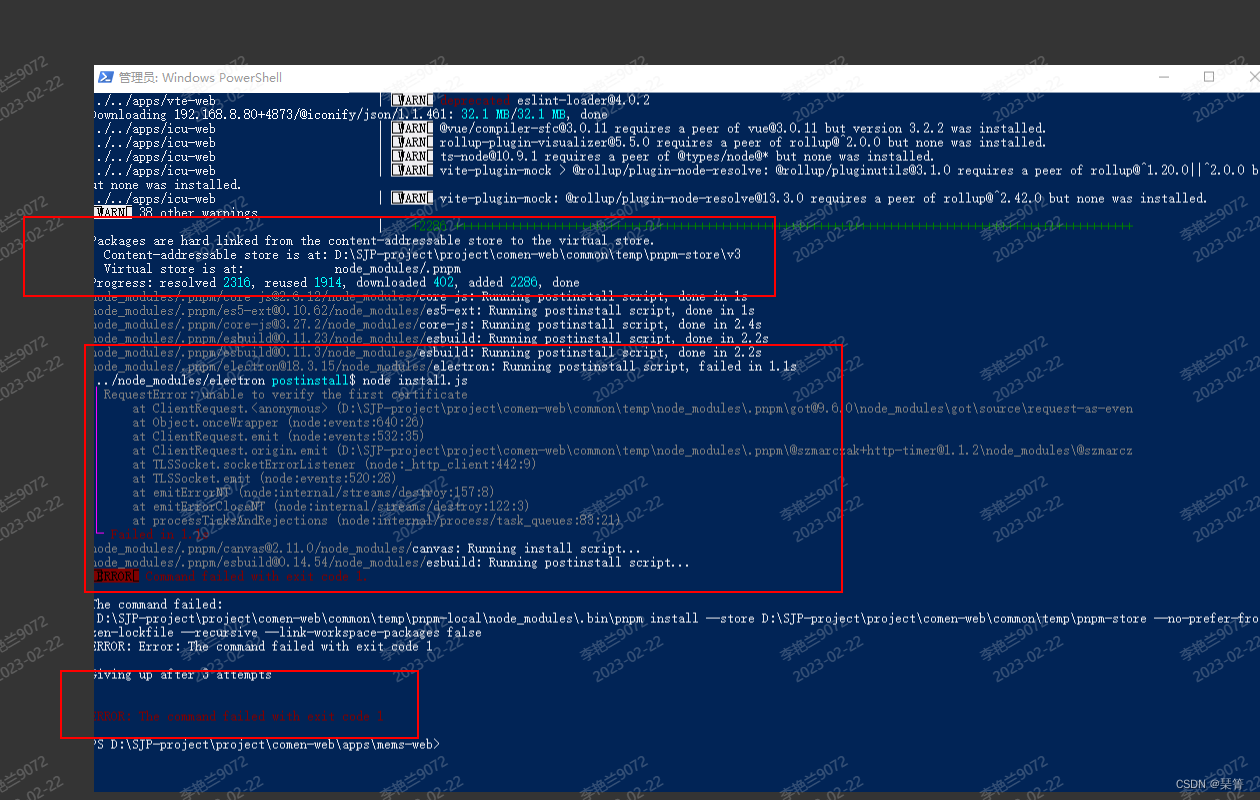Click the 'at emitErrorNT' stack trace line

(x=312, y=493)
